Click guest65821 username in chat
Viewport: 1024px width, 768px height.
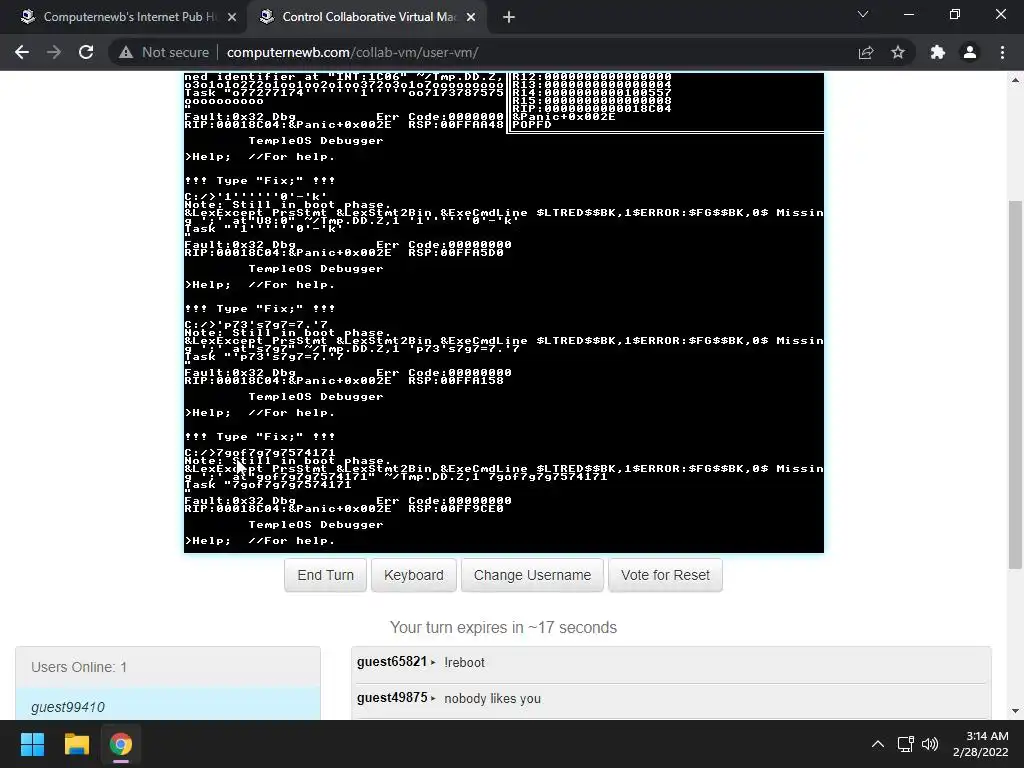(x=392, y=662)
